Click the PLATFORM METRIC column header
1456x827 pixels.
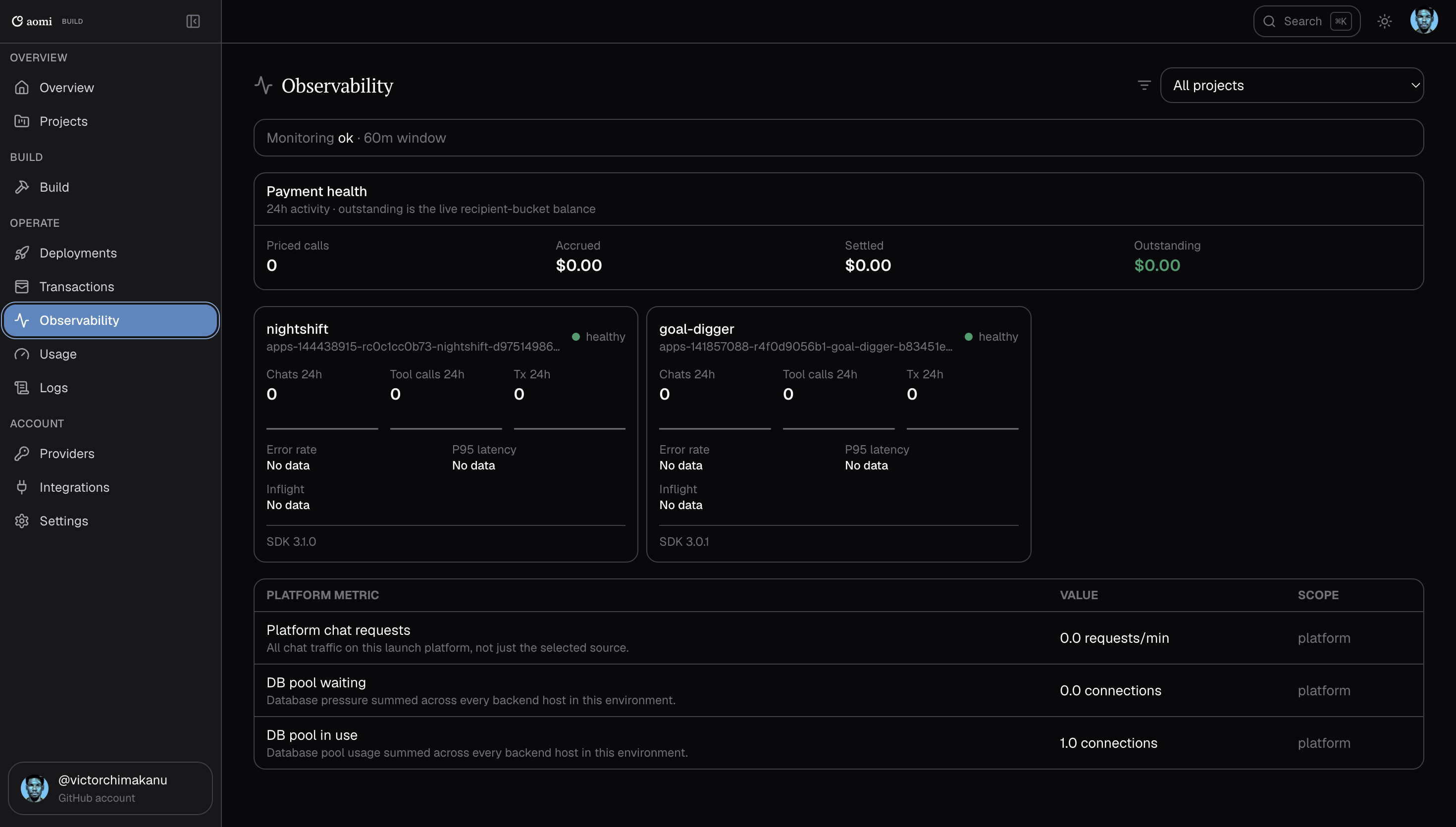pyautogui.click(x=322, y=595)
